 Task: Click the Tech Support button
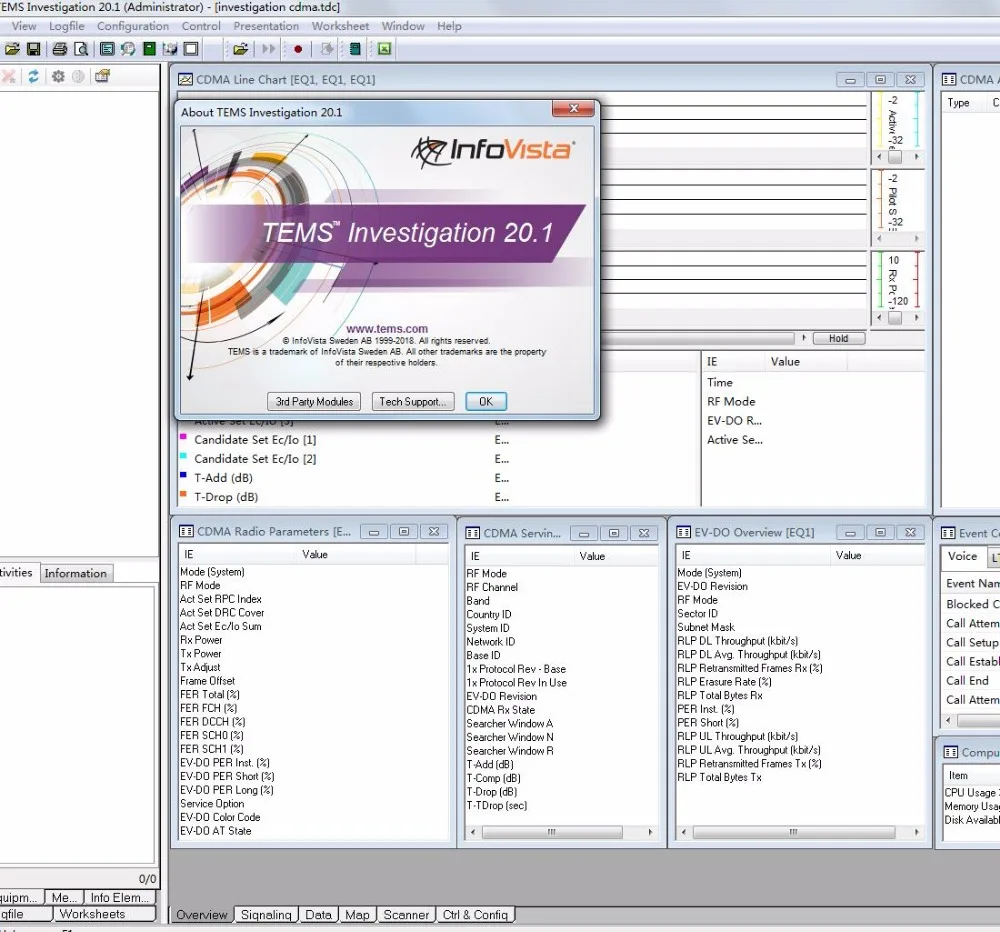coord(413,401)
